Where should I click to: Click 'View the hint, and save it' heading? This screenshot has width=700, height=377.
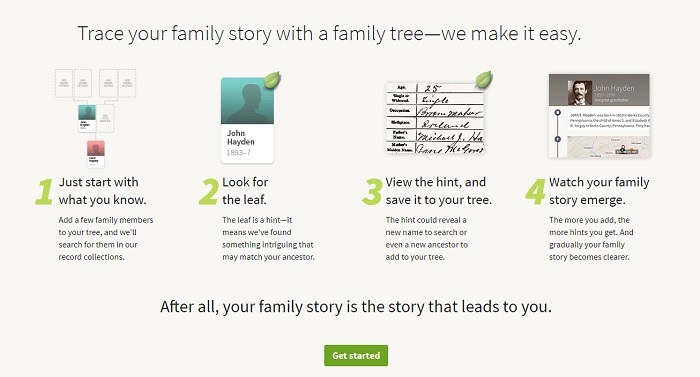pos(438,191)
